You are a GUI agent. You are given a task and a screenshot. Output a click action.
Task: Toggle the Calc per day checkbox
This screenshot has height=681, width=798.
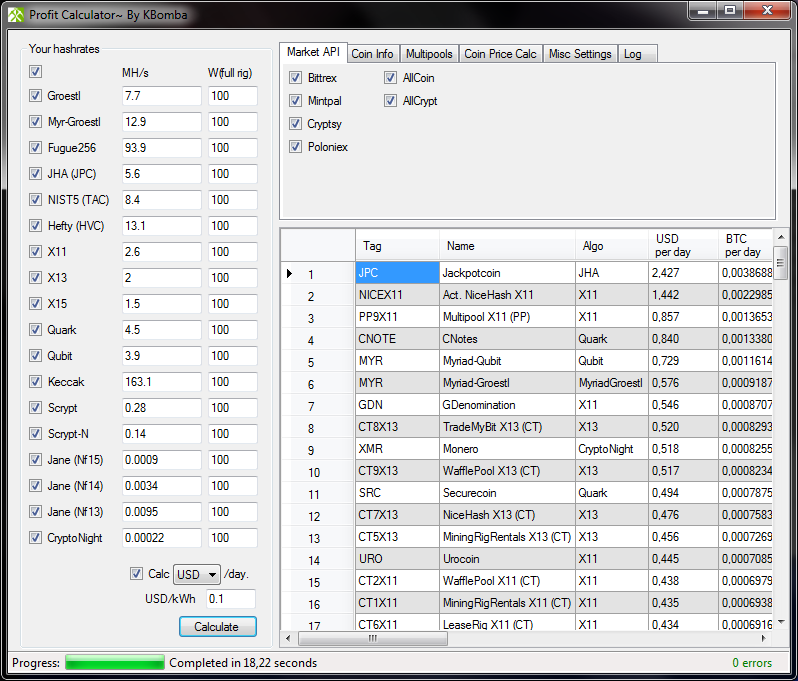136,574
